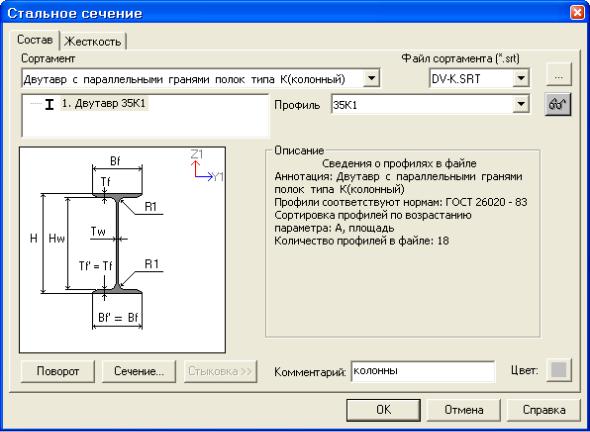This screenshot has width=590, height=432.
Task: Close the Стальное сечение dialog
Action: pos(577,13)
